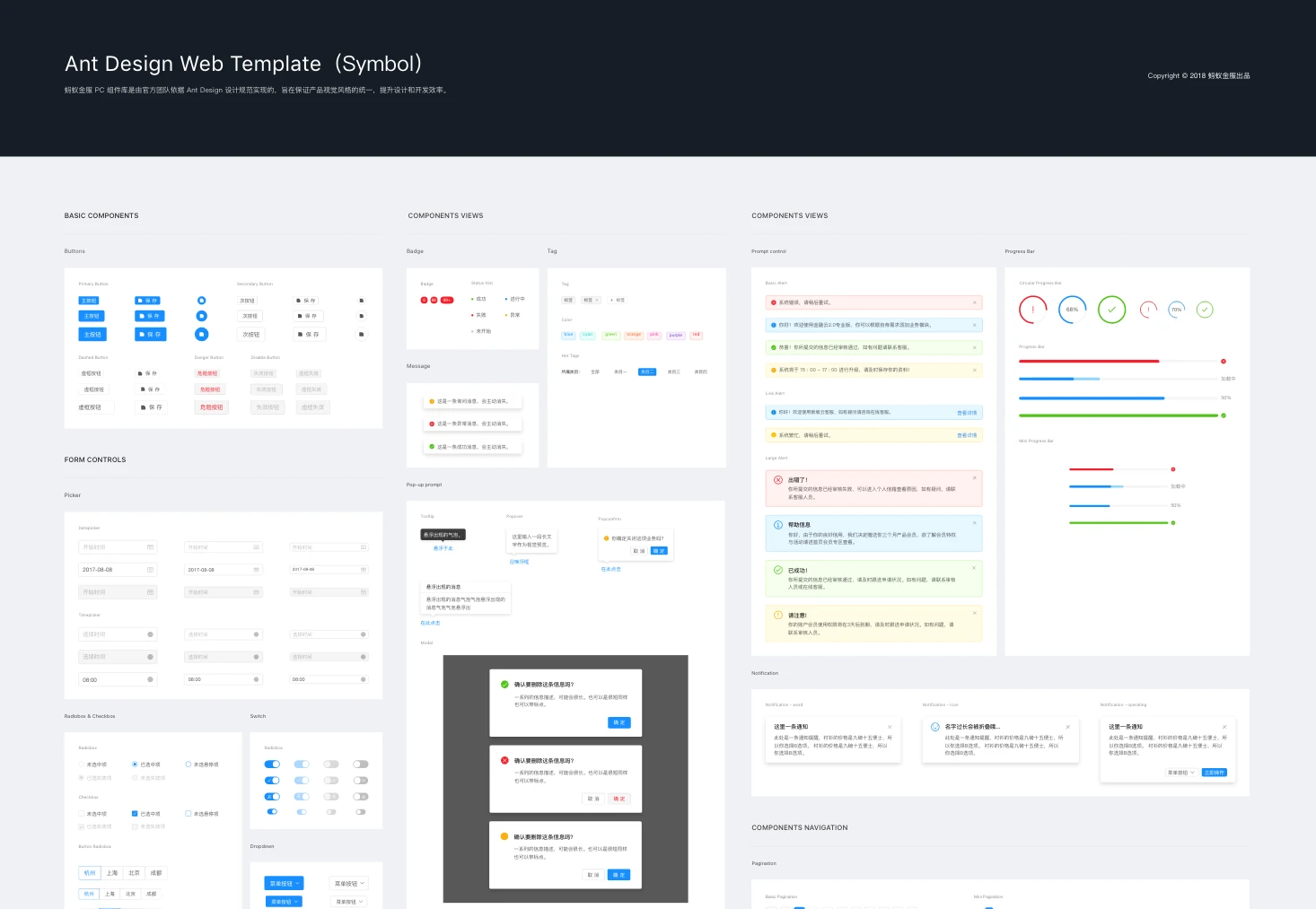
Task: Click the blue color tag
Action: tap(568, 335)
